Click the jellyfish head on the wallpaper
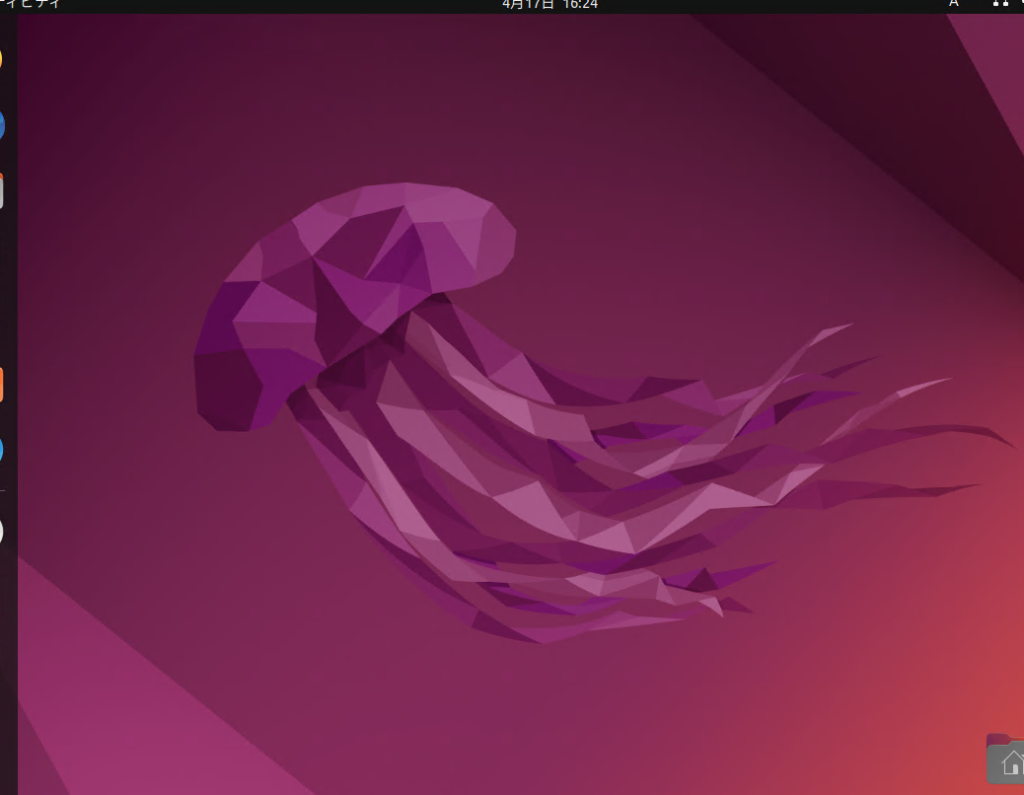The width and height of the screenshot is (1024, 795). 400,240
